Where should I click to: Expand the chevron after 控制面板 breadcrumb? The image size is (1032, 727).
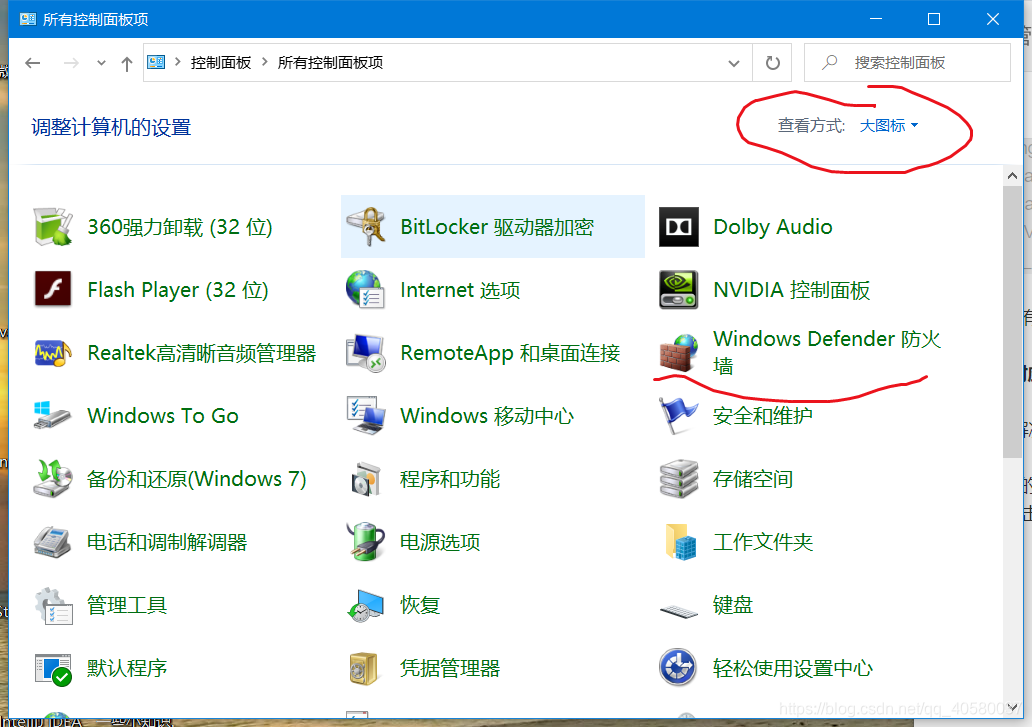265,62
